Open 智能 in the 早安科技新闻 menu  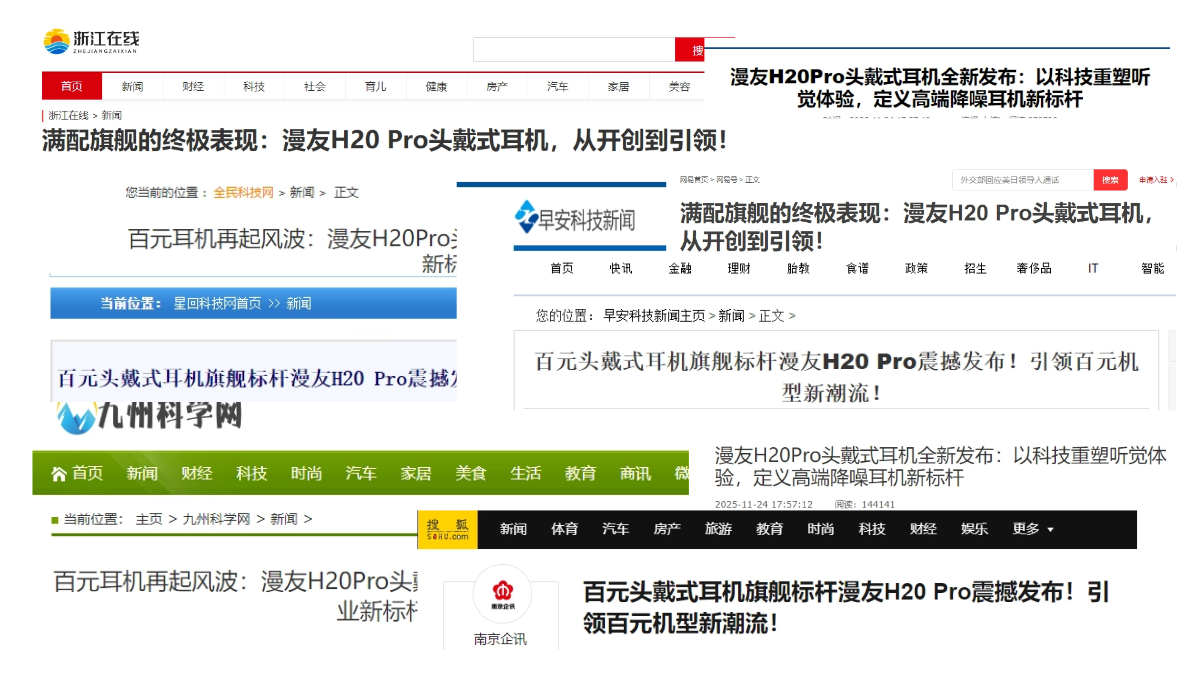(1152, 268)
